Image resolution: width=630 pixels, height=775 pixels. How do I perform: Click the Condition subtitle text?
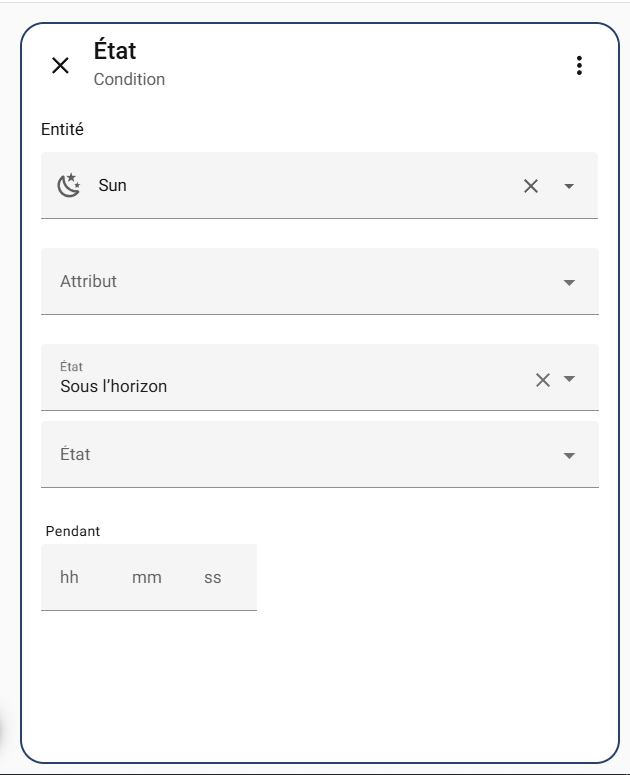point(129,79)
